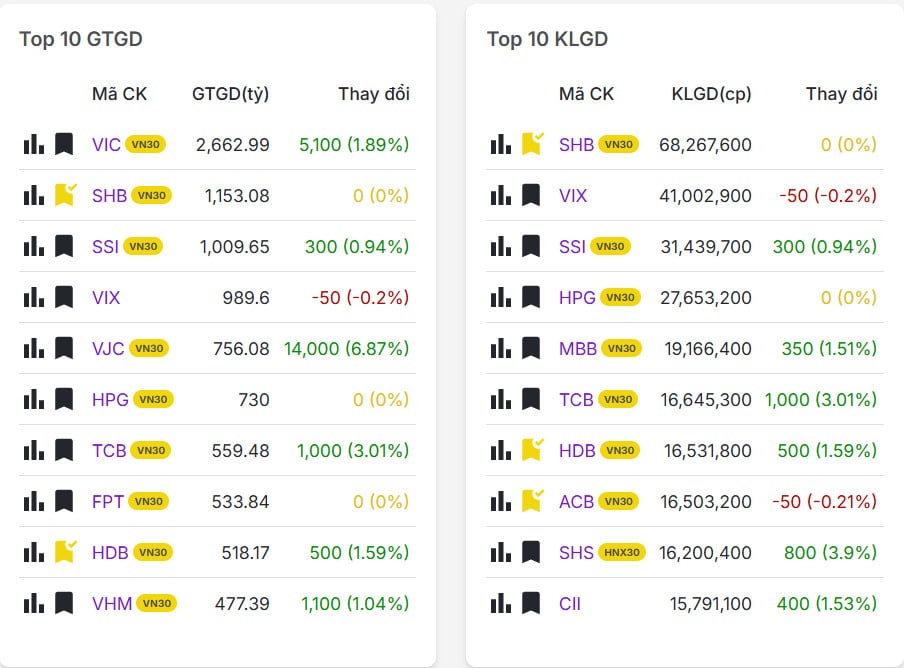Open the VJC stock link
Screen dimensions: 904x668
click(x=107, y=348)
